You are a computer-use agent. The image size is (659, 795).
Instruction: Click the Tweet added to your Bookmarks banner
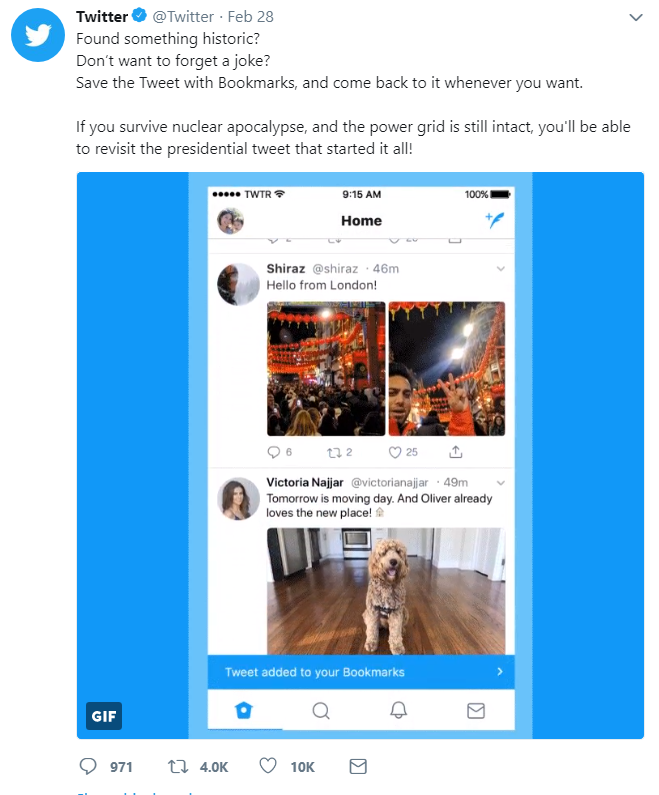tap(361, 672)
